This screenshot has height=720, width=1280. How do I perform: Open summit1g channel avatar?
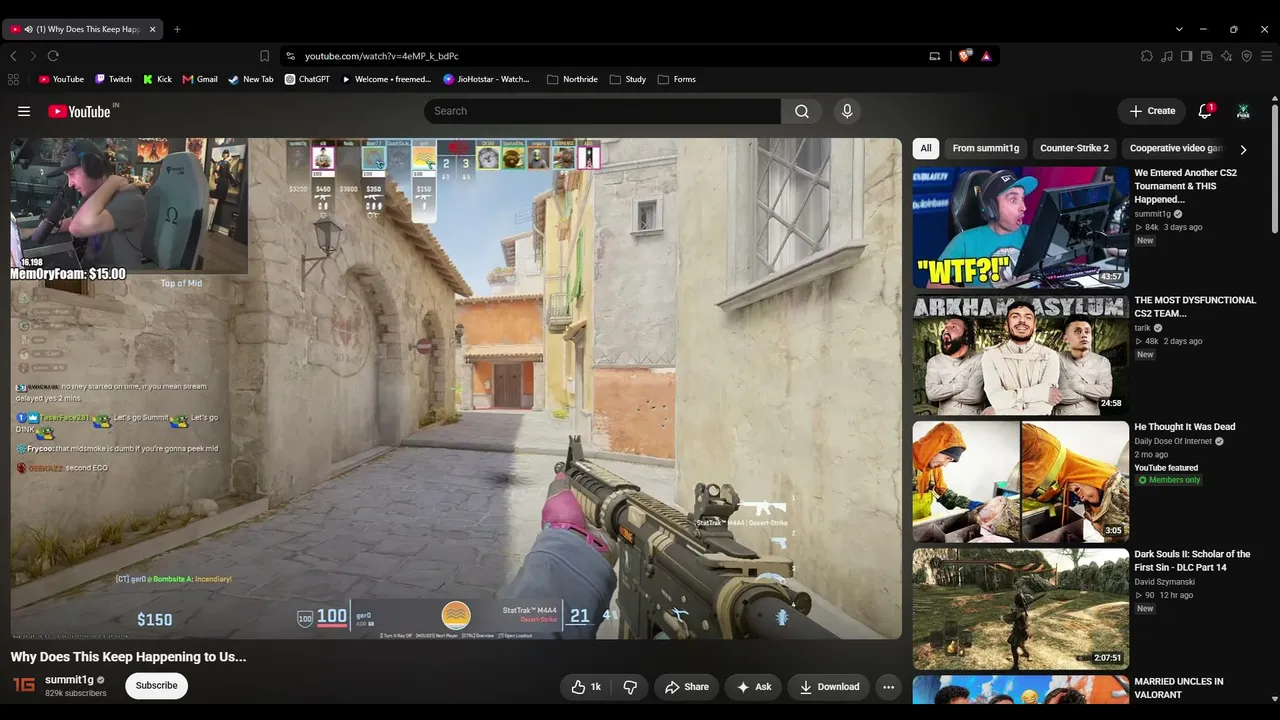tap(24, 685)
